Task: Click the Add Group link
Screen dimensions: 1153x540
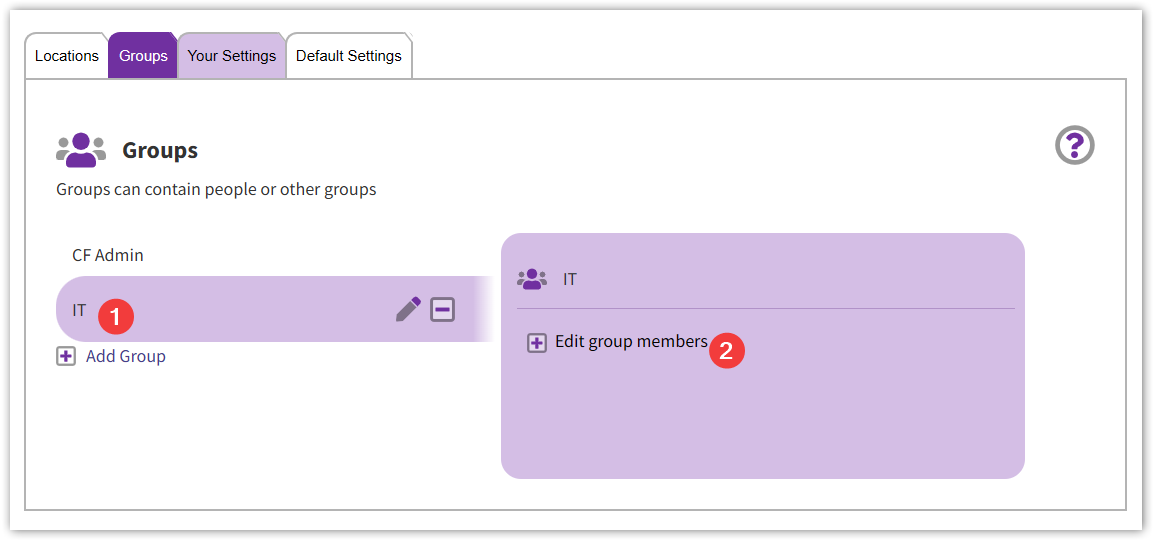Action: click(x=126, y=356)
